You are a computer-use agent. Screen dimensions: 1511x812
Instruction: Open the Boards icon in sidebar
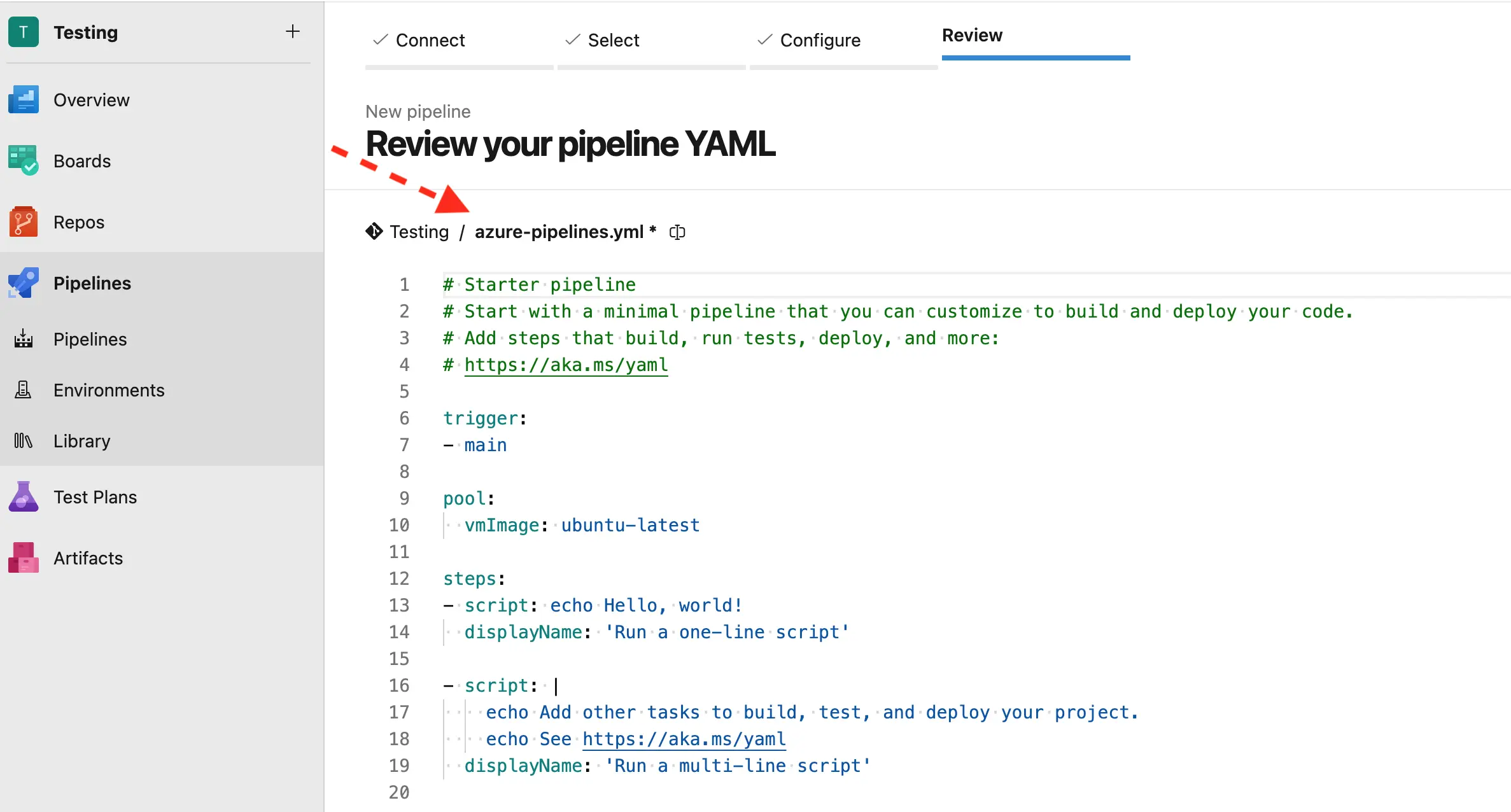pyautogui.click(x=24, y=161)
